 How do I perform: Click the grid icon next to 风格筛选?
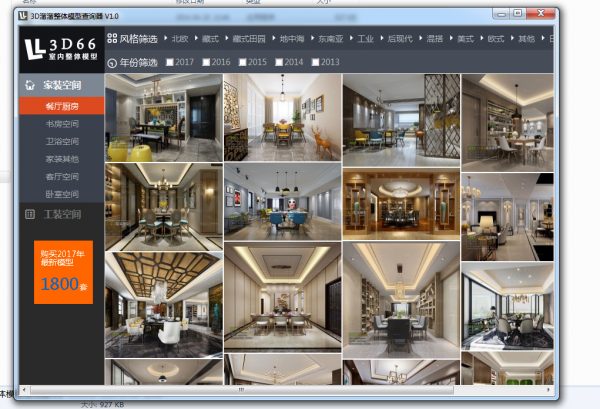(111, 39)
